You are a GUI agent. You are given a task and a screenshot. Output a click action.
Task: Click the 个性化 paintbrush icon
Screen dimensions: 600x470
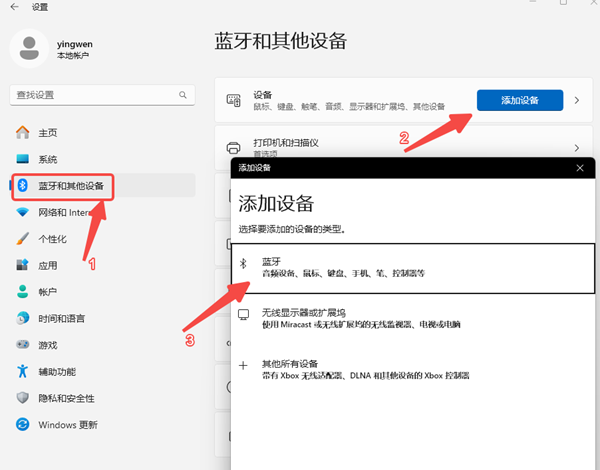point(22,239)
